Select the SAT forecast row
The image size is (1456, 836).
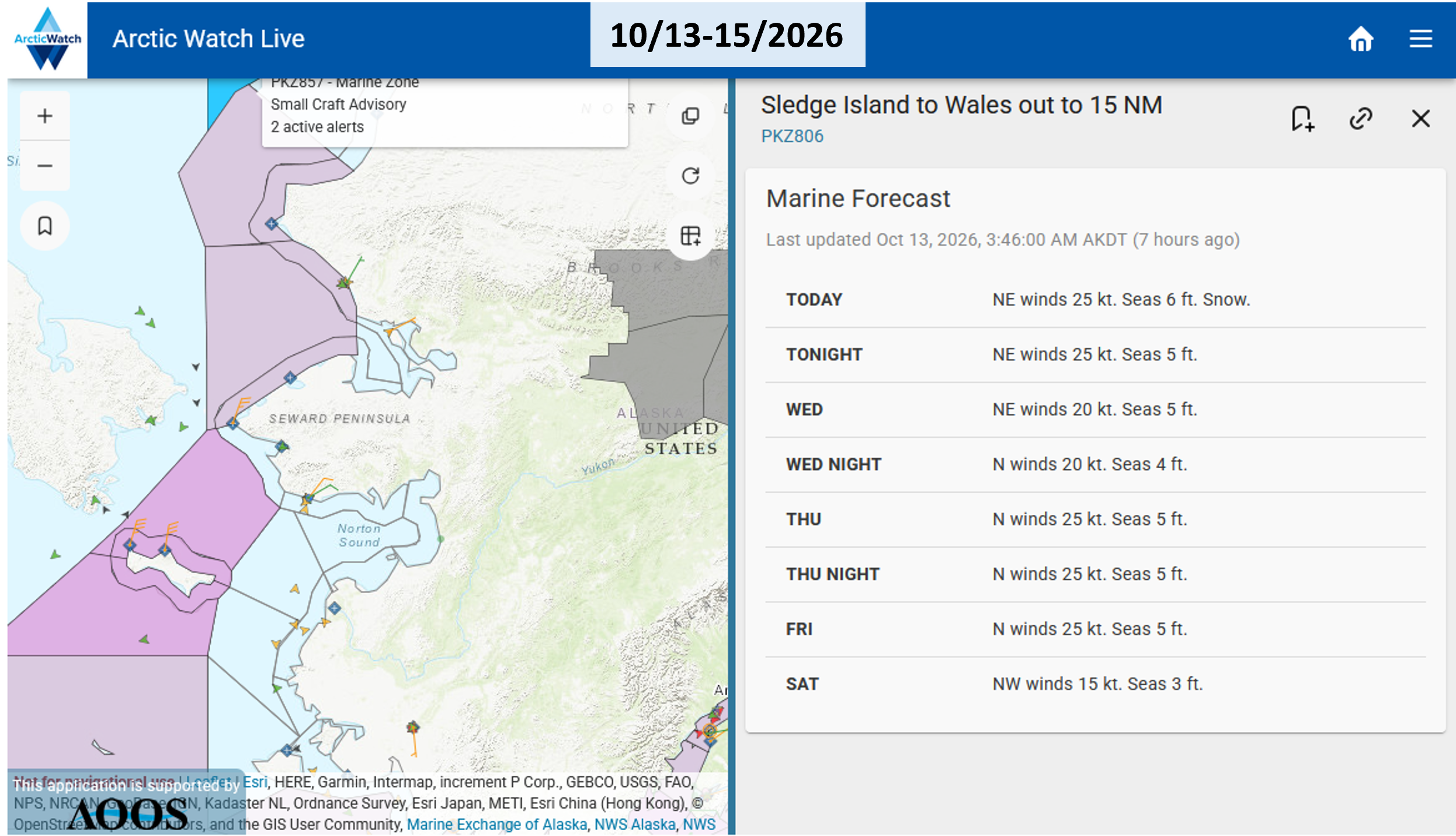pos(1095,684)
